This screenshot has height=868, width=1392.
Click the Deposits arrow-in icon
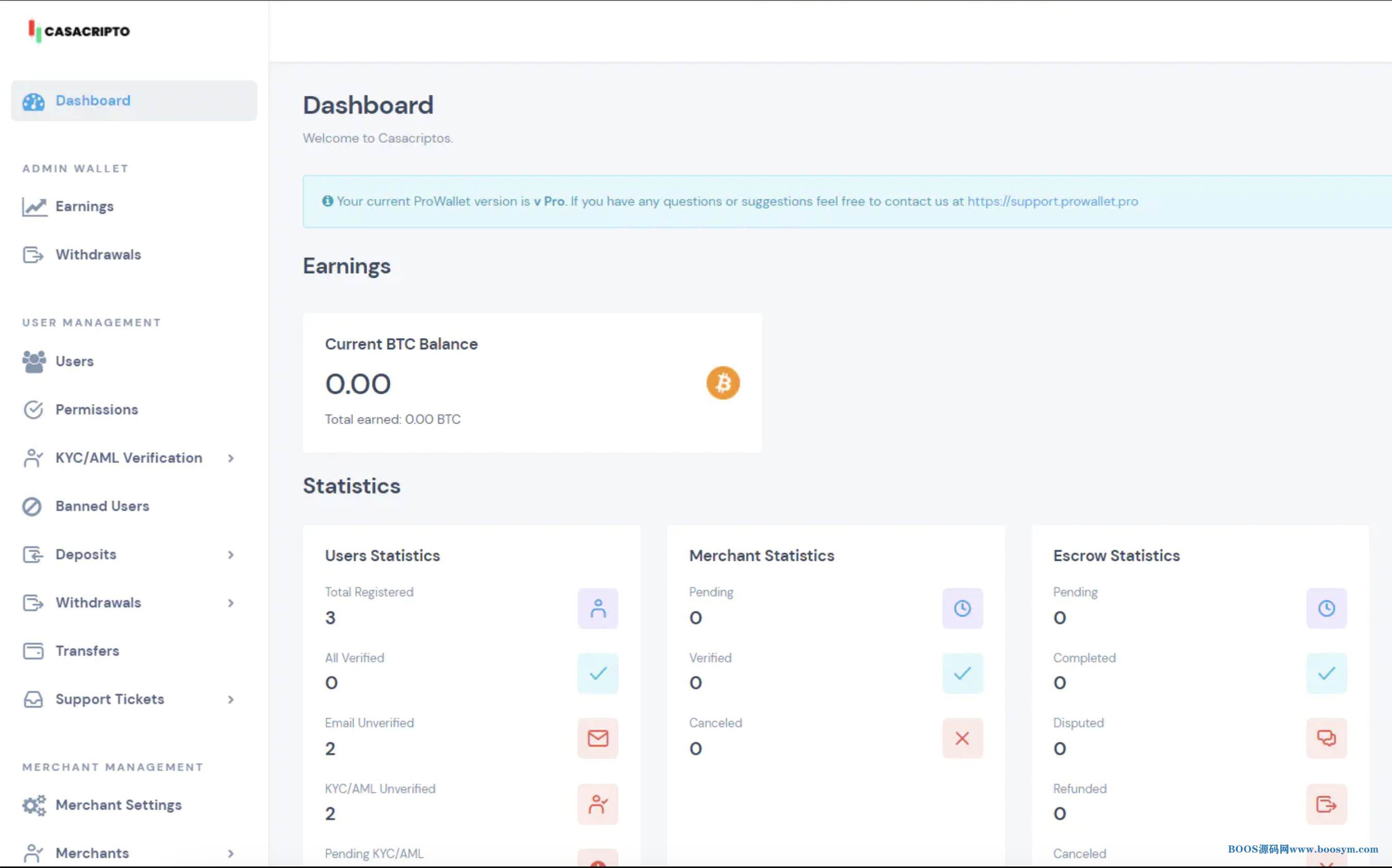pos(34,555)
